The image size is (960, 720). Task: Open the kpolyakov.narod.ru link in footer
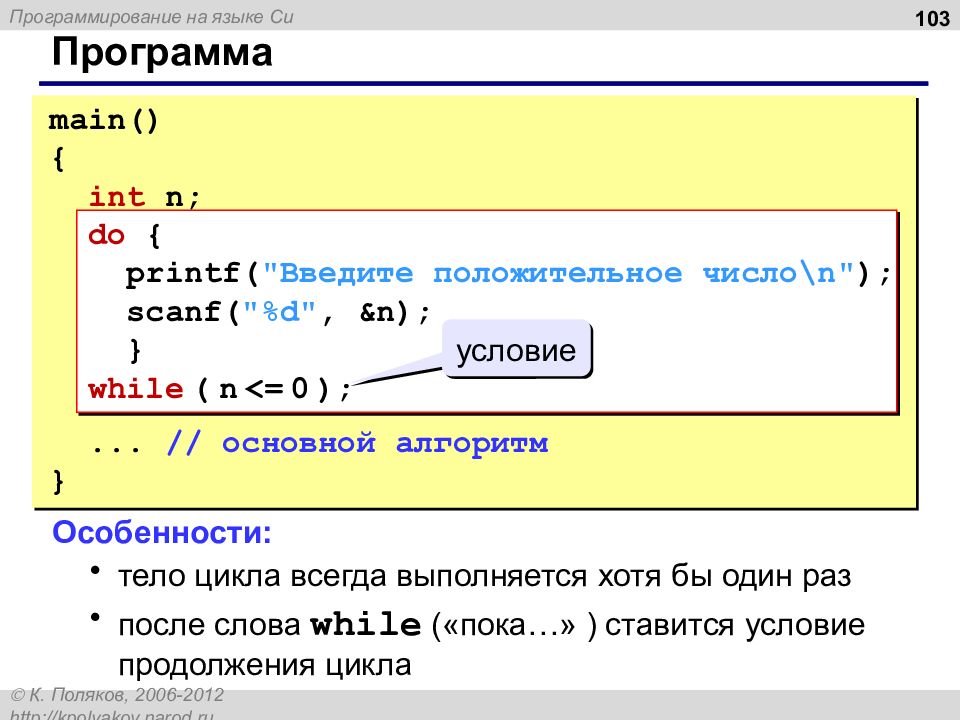coord(112,714)
